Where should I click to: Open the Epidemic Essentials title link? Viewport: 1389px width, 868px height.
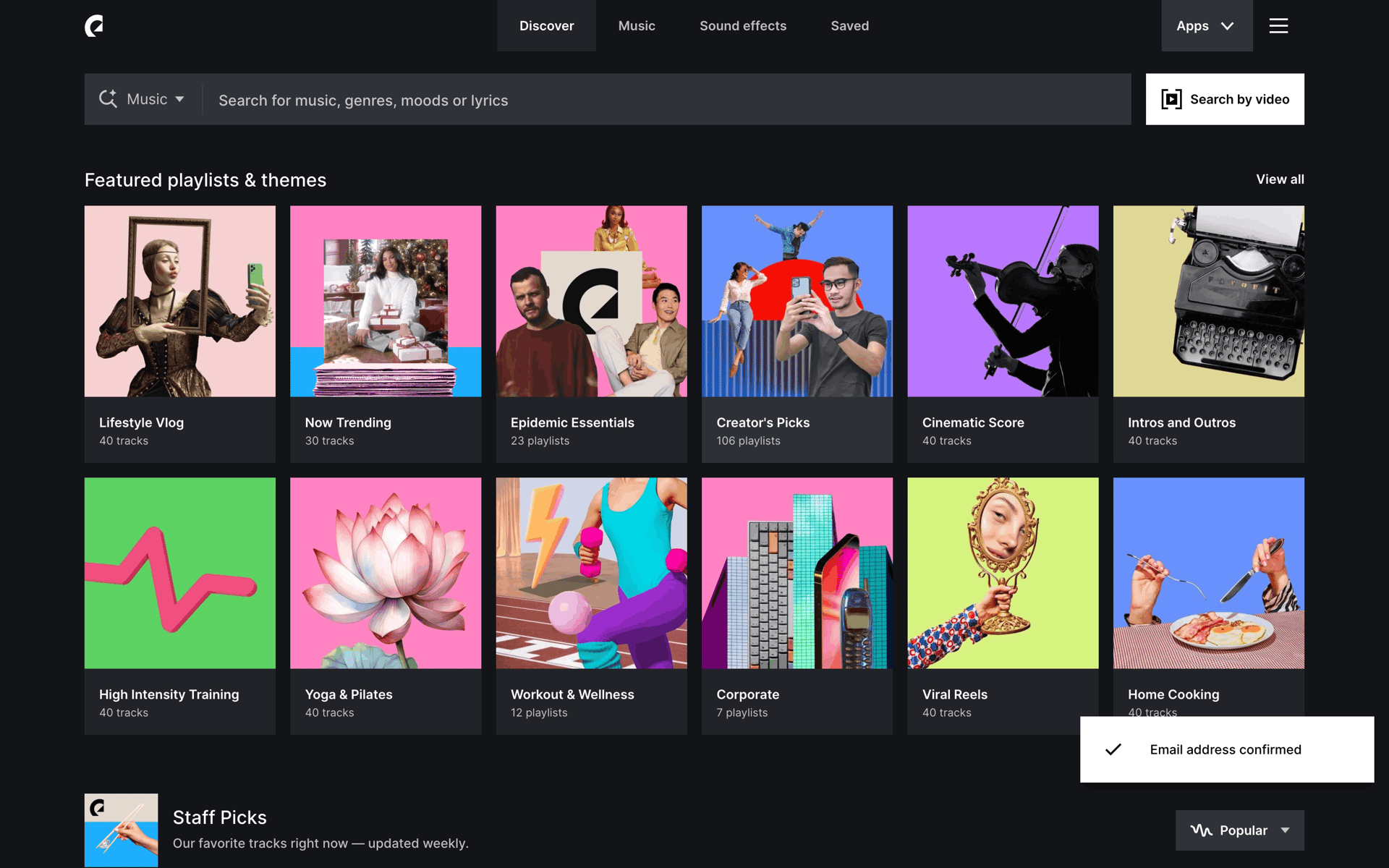coord(572,422)
